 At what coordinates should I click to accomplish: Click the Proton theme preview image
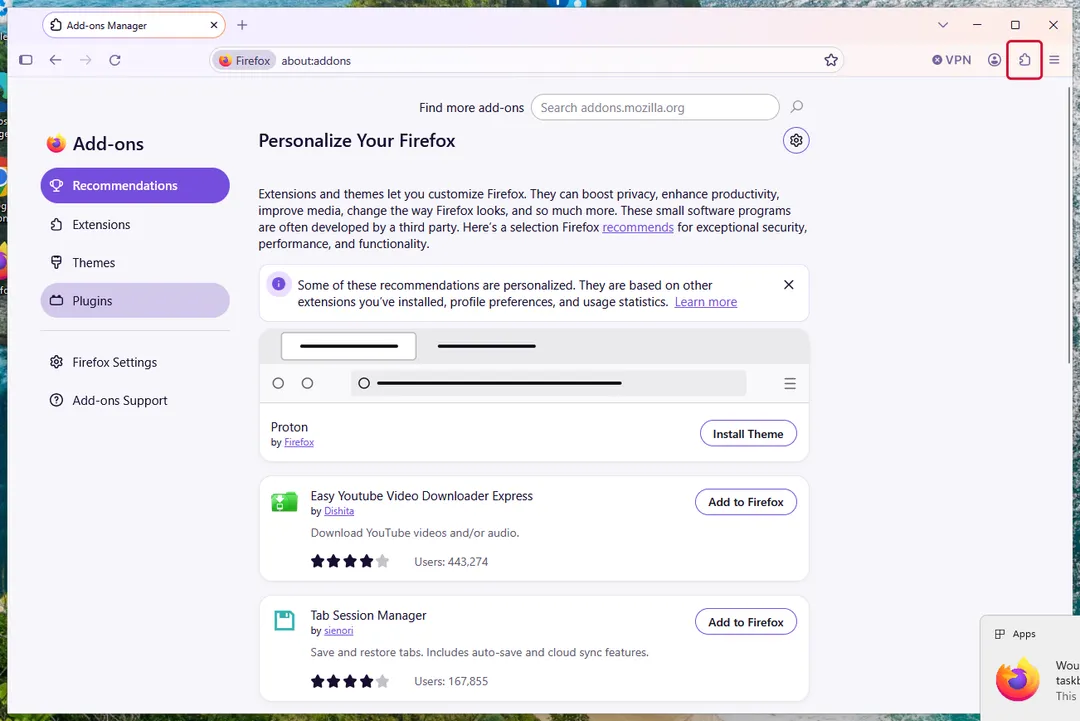click(534, 366)
